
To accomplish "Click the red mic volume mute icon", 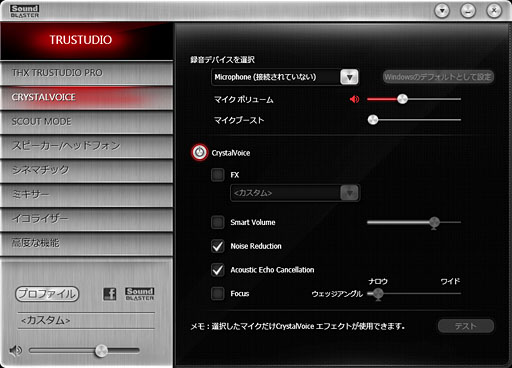I will pyautogui.click(x=354, y=99).
